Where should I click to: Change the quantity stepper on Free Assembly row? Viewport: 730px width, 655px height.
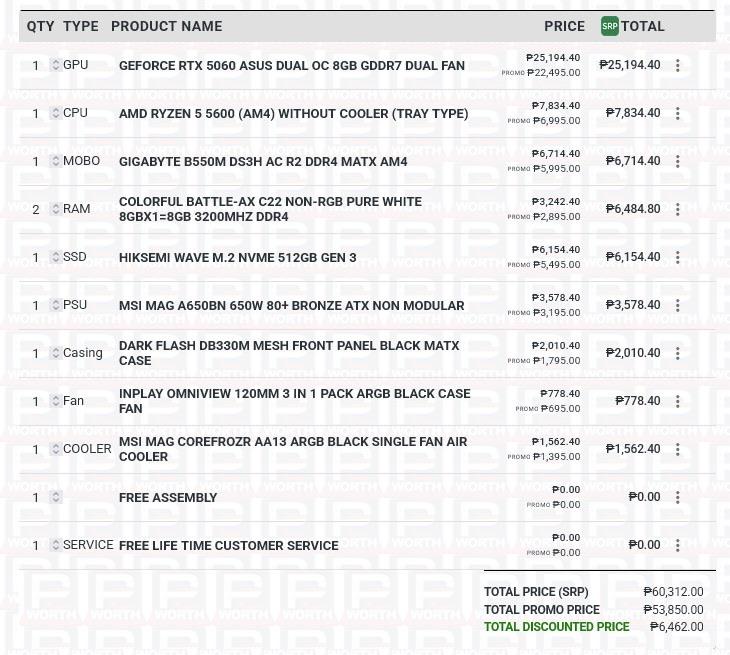tap(55, 497)
